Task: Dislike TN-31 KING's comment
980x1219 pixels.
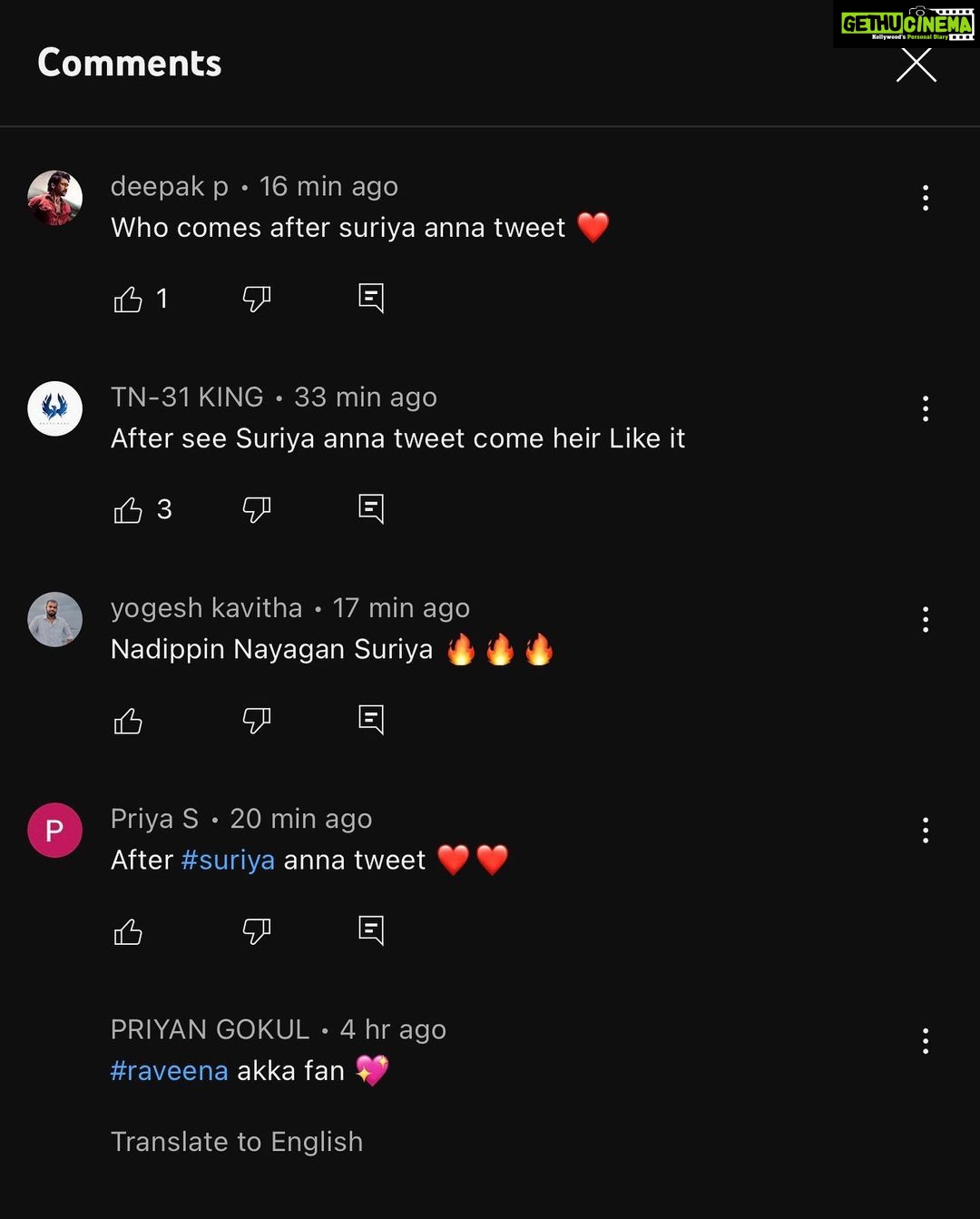Action: click(x=257, y=509)
